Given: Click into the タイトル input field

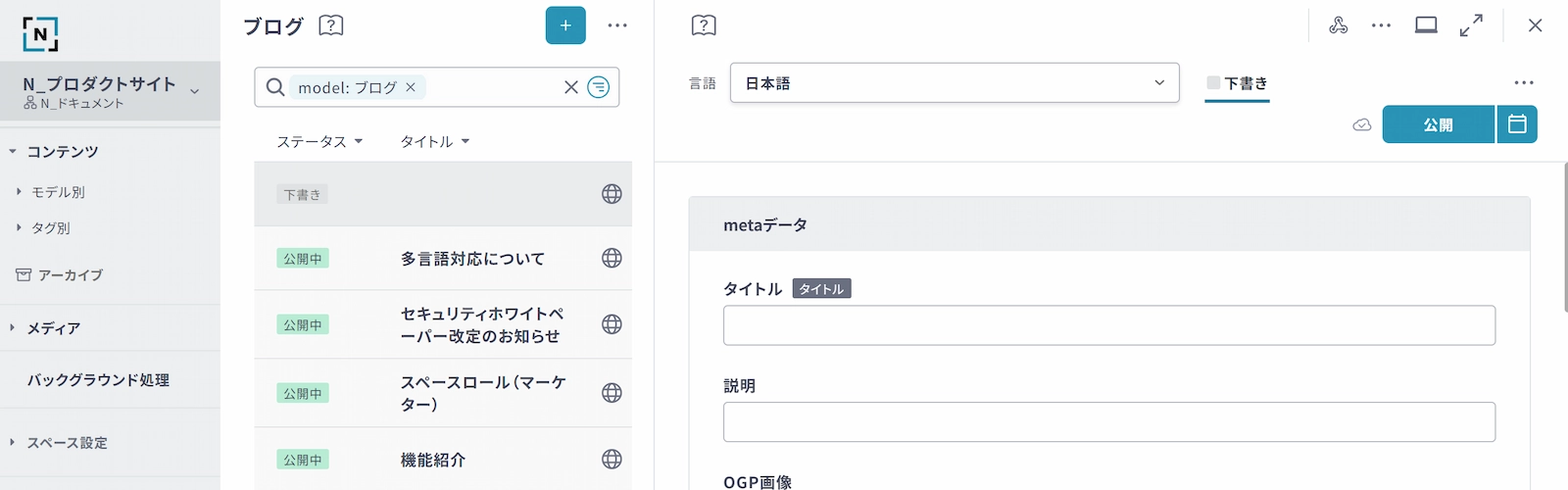Looking at the screenshot, I should point(1108,325).
